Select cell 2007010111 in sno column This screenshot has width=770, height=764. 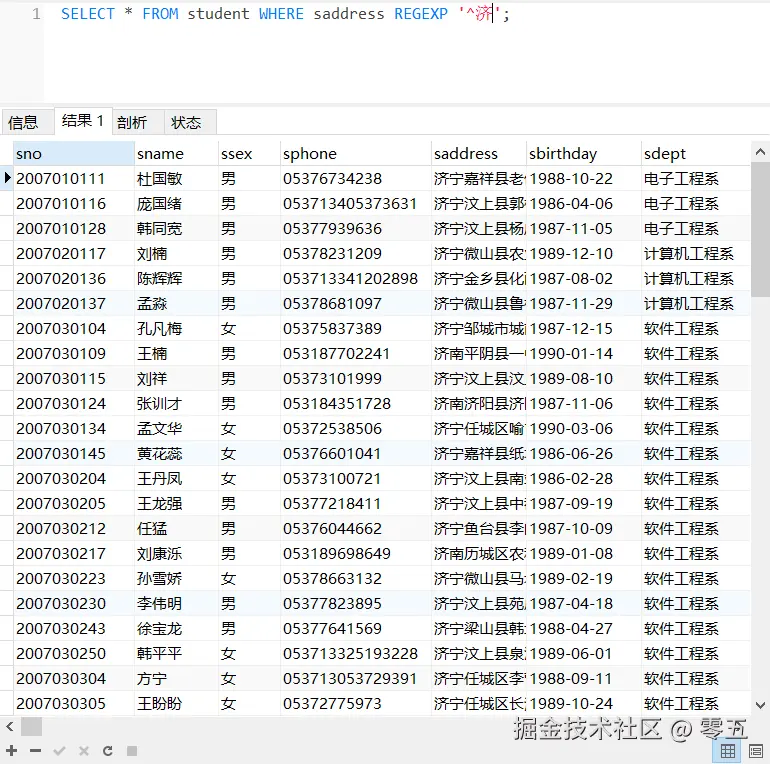point(74,179)
